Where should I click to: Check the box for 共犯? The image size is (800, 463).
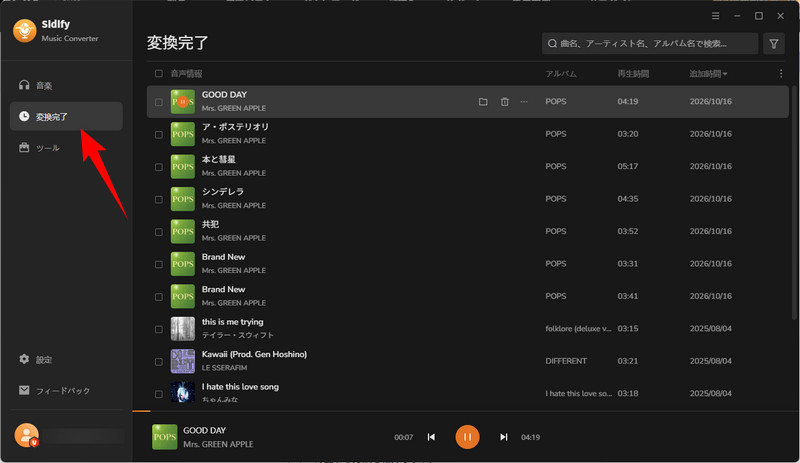[x=159, y=232]
